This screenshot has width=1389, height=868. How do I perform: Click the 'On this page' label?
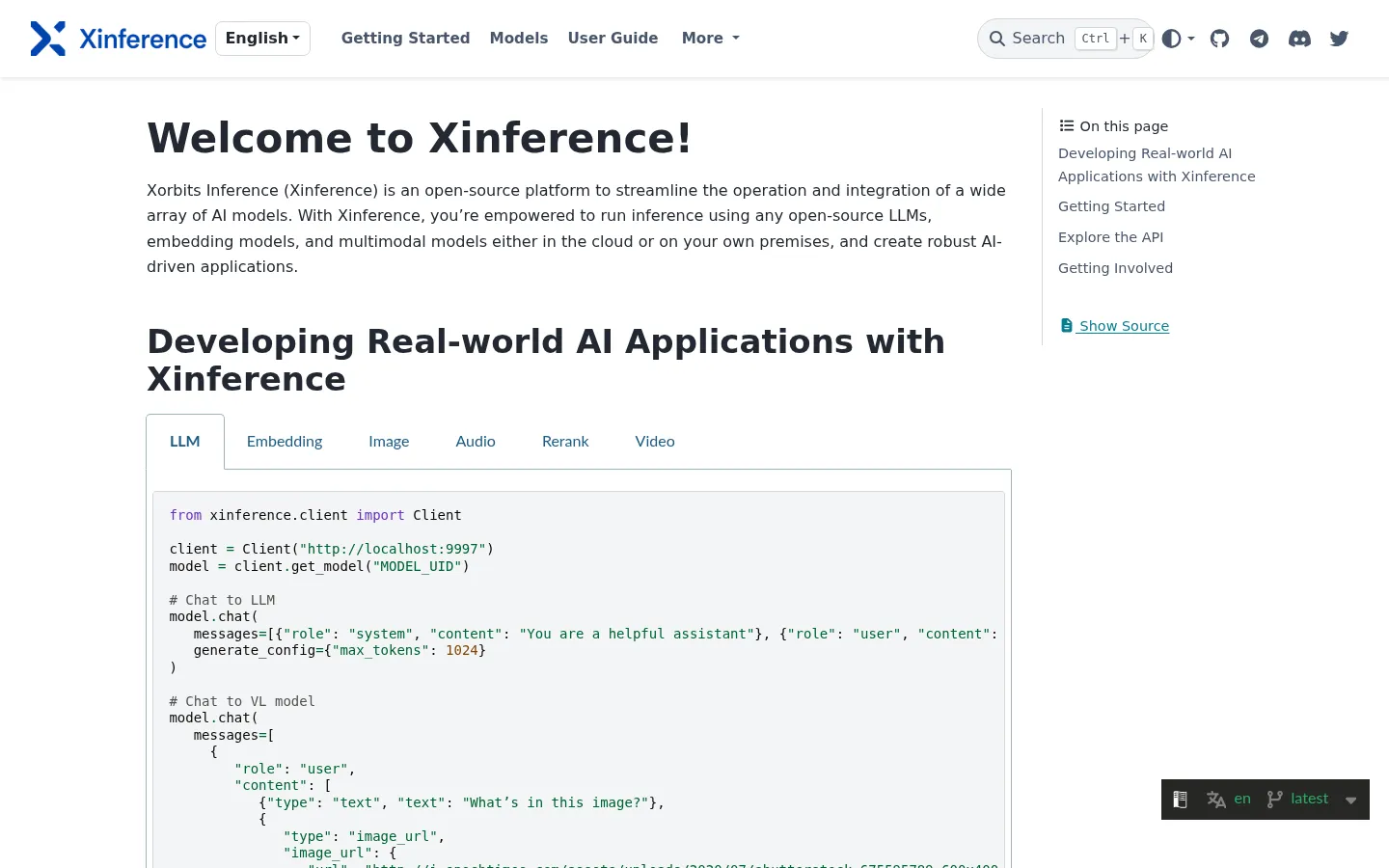pos(1124,126)
